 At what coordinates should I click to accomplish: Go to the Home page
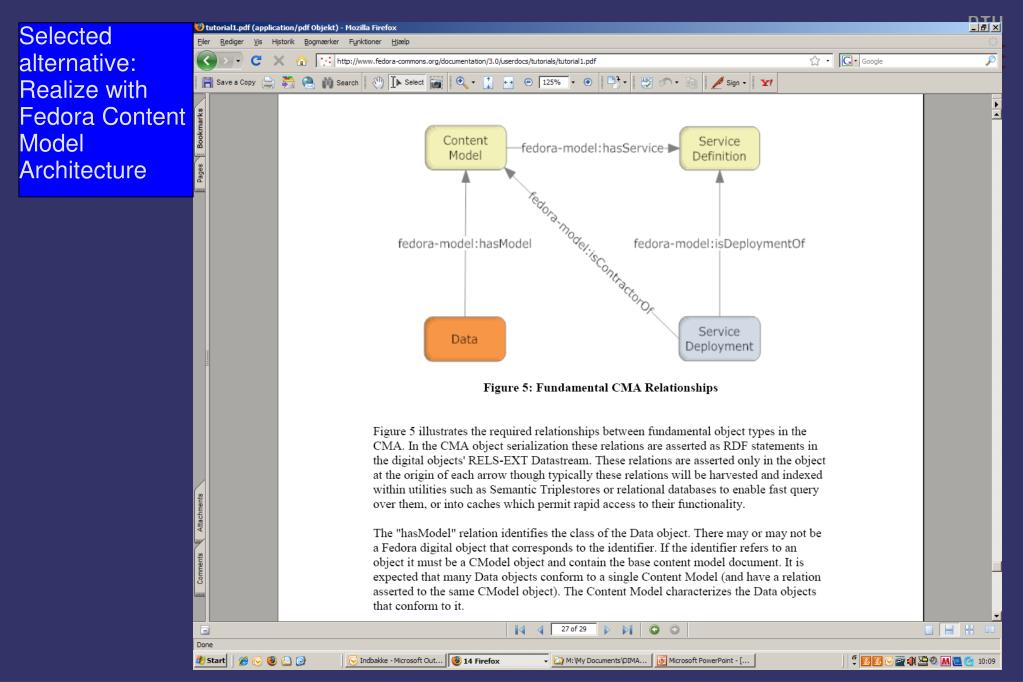click(301, 61)
